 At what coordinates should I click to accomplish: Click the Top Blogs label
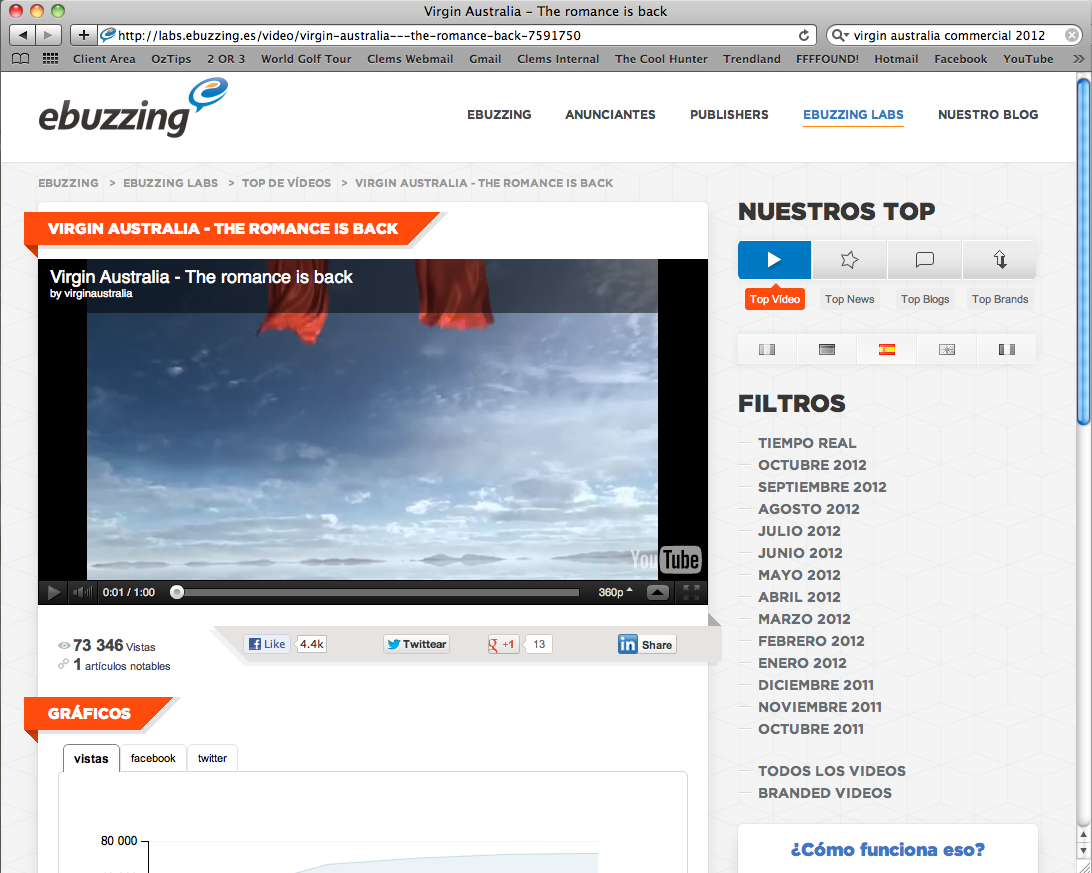[x=925, y=299]
